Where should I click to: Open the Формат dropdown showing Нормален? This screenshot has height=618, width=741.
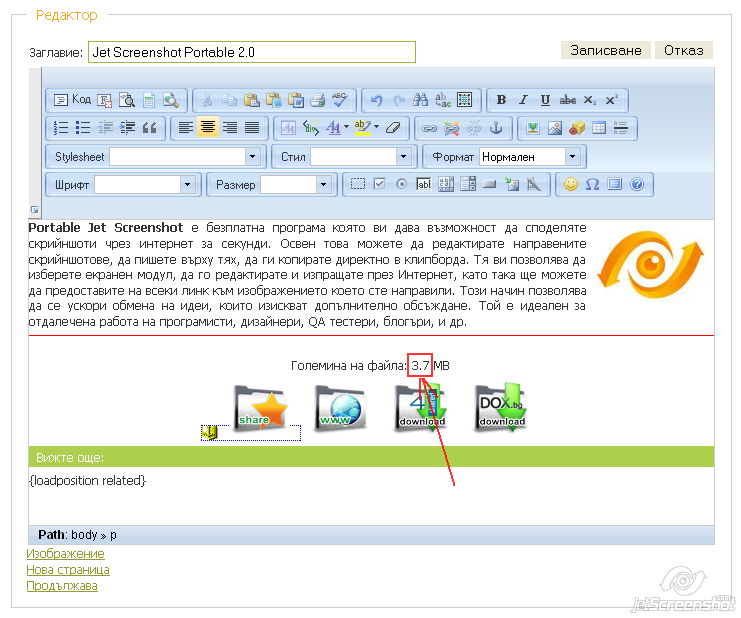pyautogui.click(x=530, y=156)
